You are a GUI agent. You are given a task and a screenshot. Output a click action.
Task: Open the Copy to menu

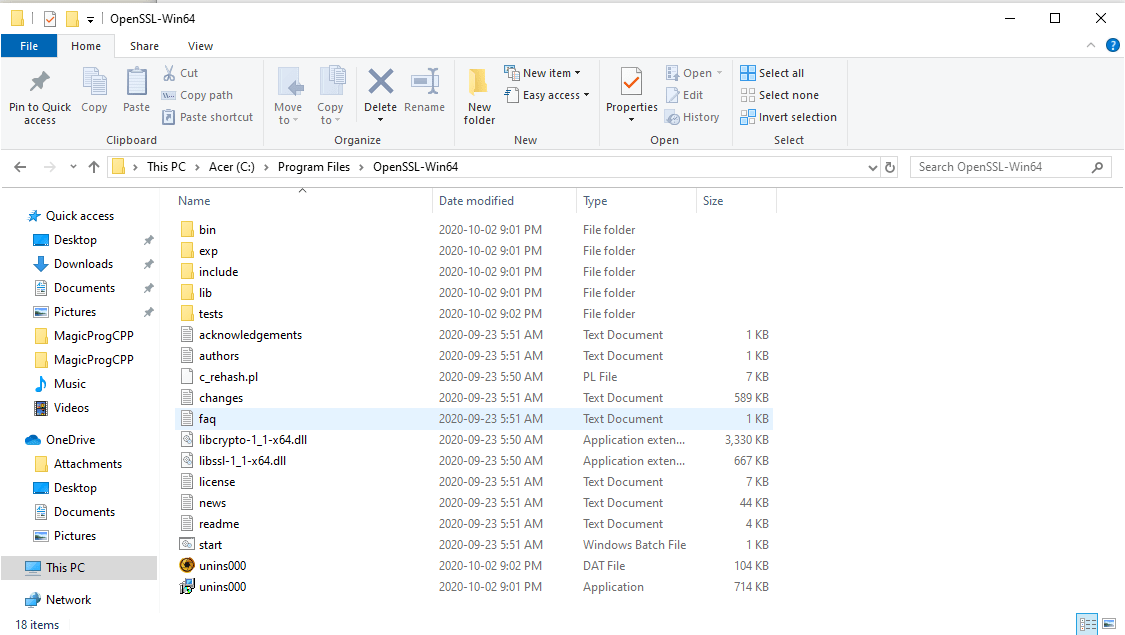click(331, 97)
